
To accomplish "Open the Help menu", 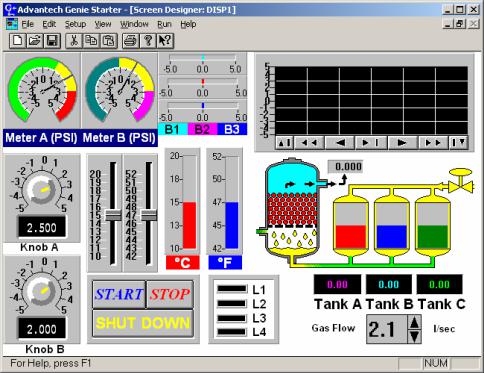I will click(188, 24).
